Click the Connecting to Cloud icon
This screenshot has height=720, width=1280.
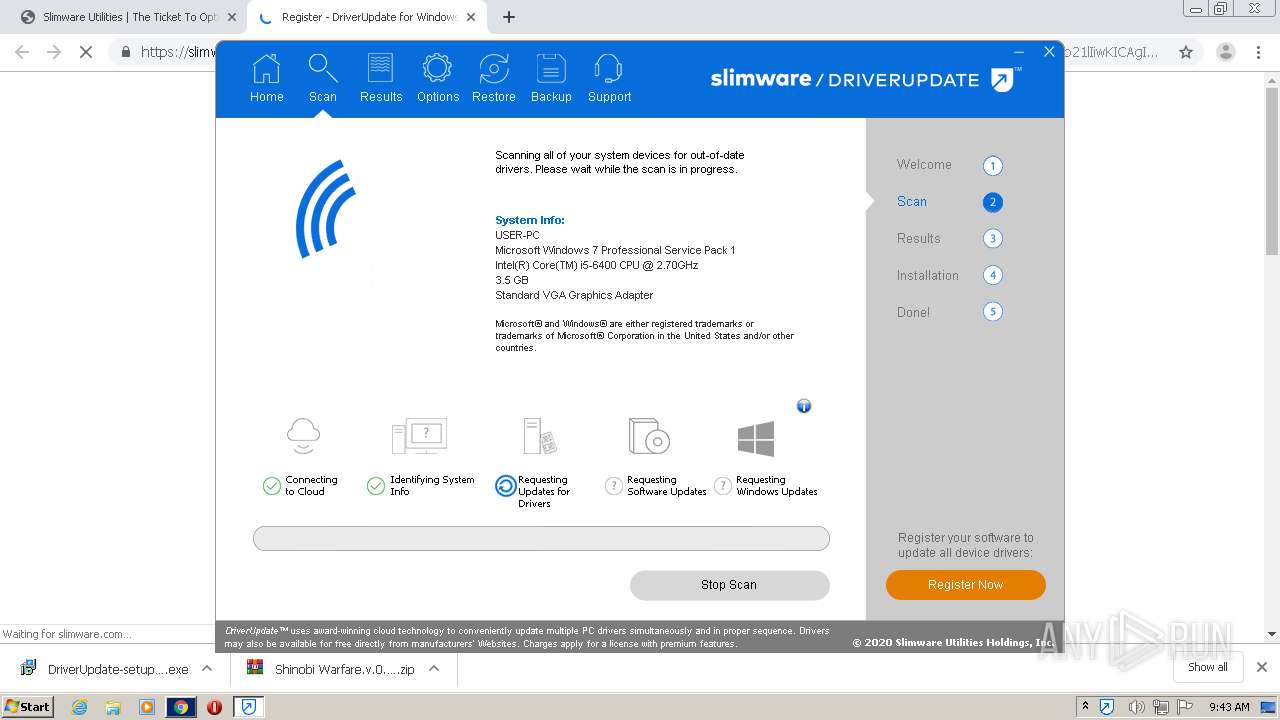tap(303, 437)
